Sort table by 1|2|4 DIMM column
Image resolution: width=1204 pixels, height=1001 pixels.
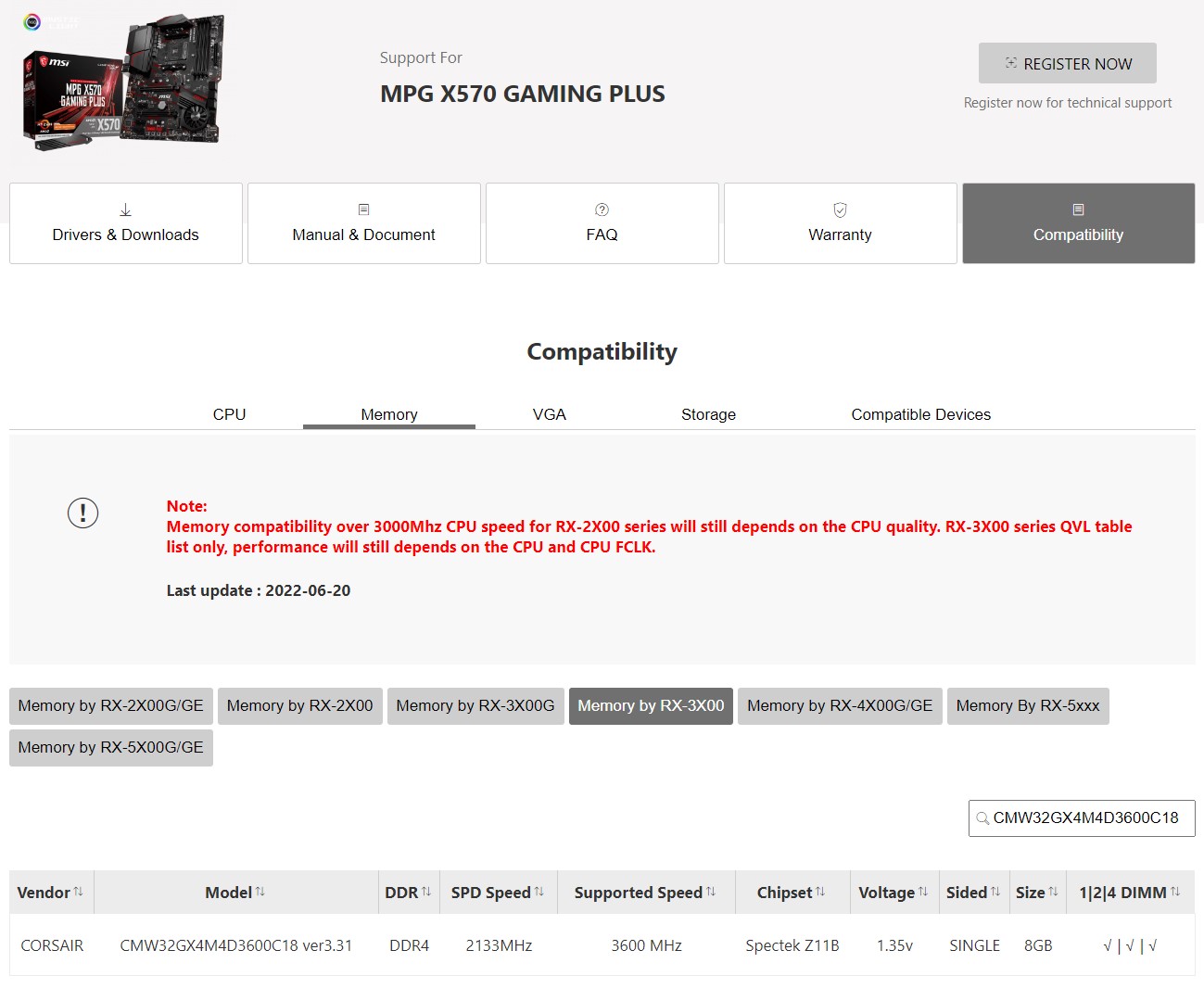pos(1131,893)
